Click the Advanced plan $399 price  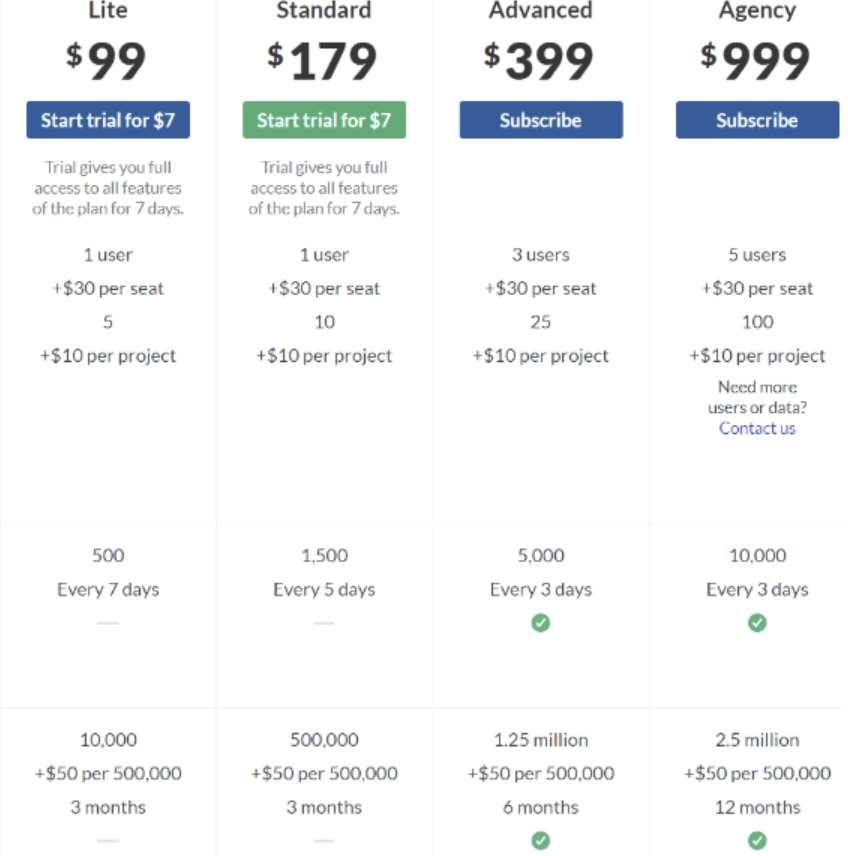point(539,61)
